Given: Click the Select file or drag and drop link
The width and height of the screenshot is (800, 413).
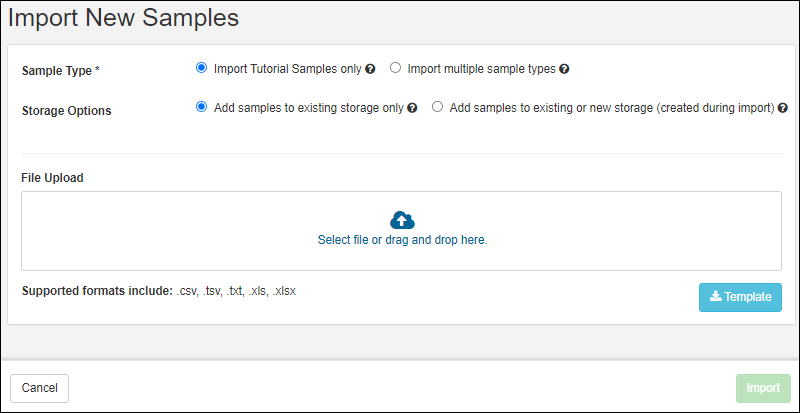Looking at the screenshot, I should point(402,240).
